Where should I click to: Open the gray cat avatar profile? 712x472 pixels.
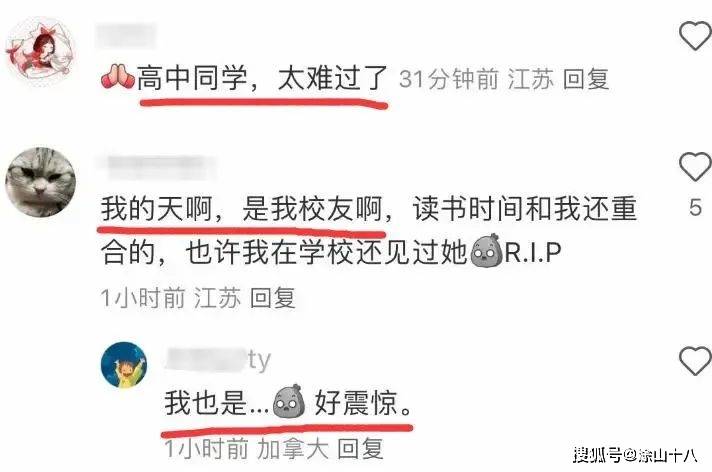[x=40, y=182]
